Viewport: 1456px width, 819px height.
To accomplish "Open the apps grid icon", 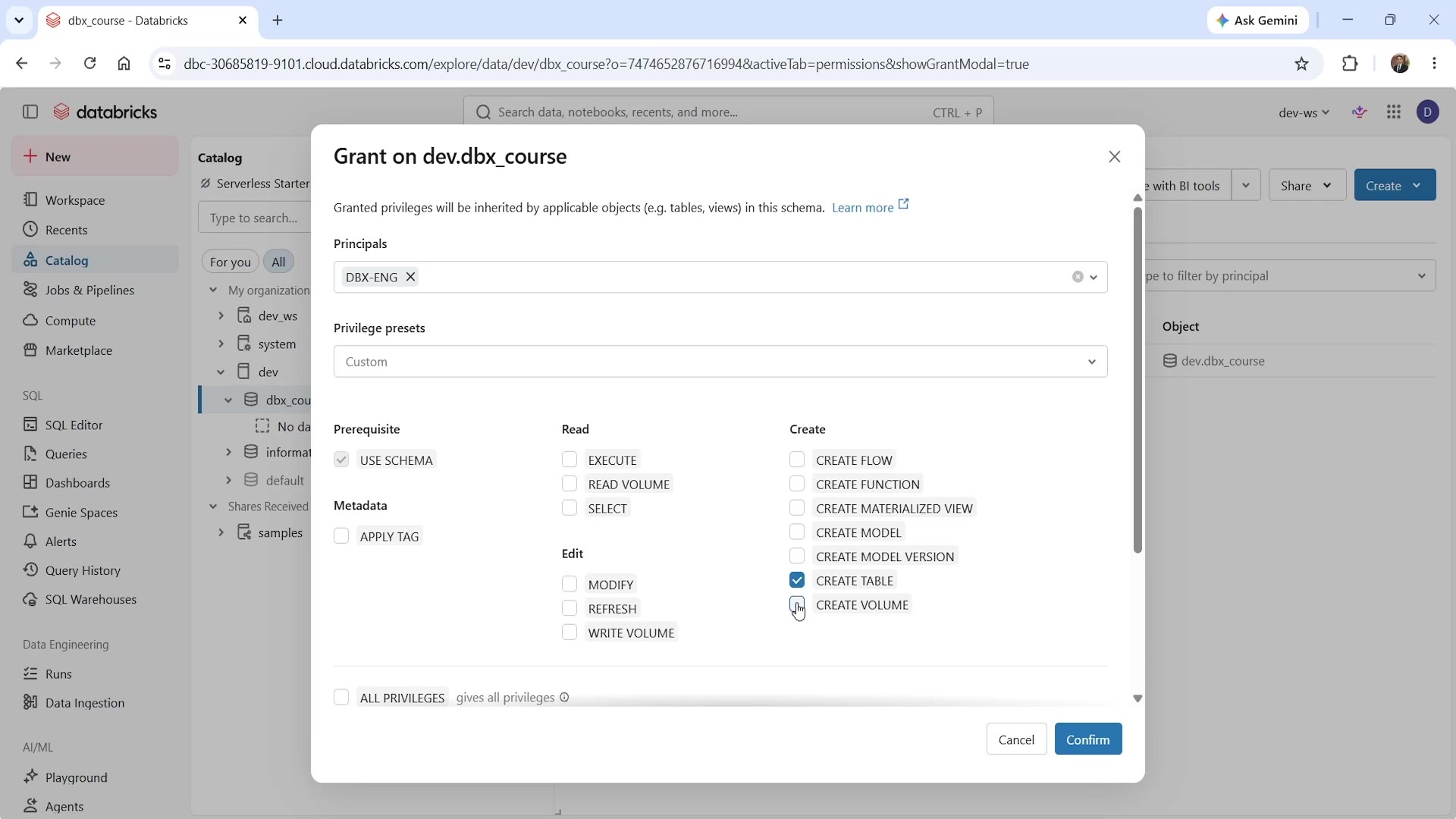I will tap(1394, 112).
